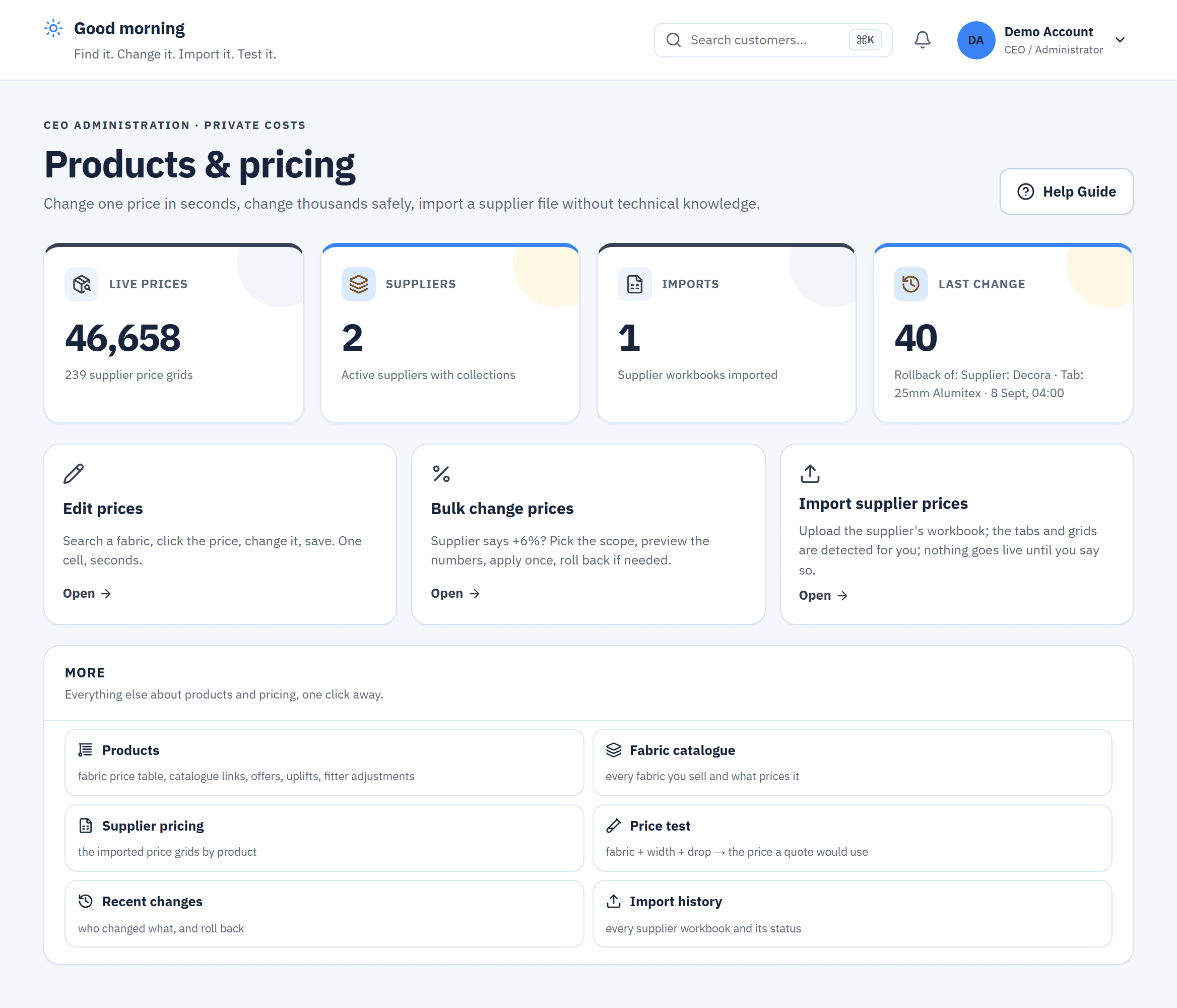1177x1008 pixels.
Task: Click the Recent changes clock icon
Action: [85, 901]
